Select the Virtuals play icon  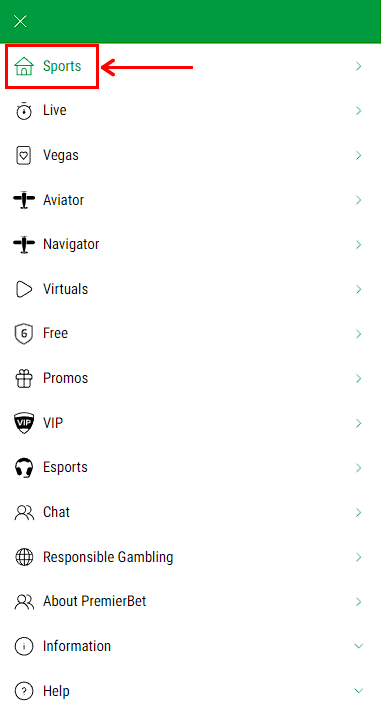pos(24,289)
